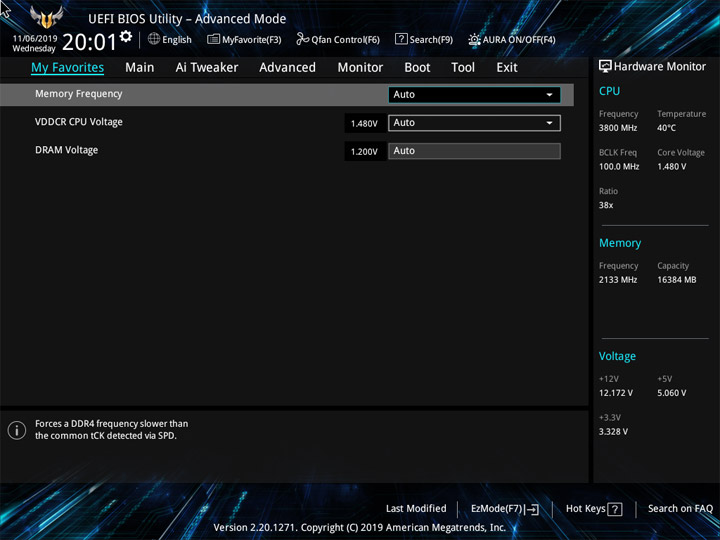Open the Memory Frequency dropdown
720x540 pixels.
click(474, 95)
